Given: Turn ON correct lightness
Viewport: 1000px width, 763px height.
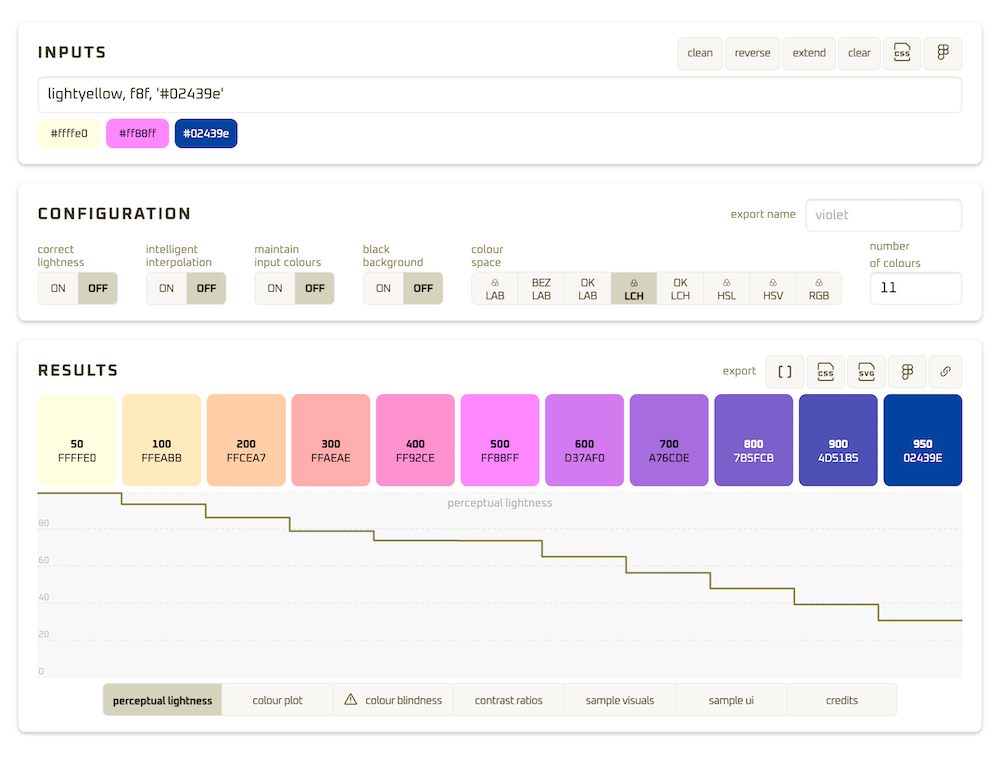Looking at the screenshot, I should pos(58,288).
